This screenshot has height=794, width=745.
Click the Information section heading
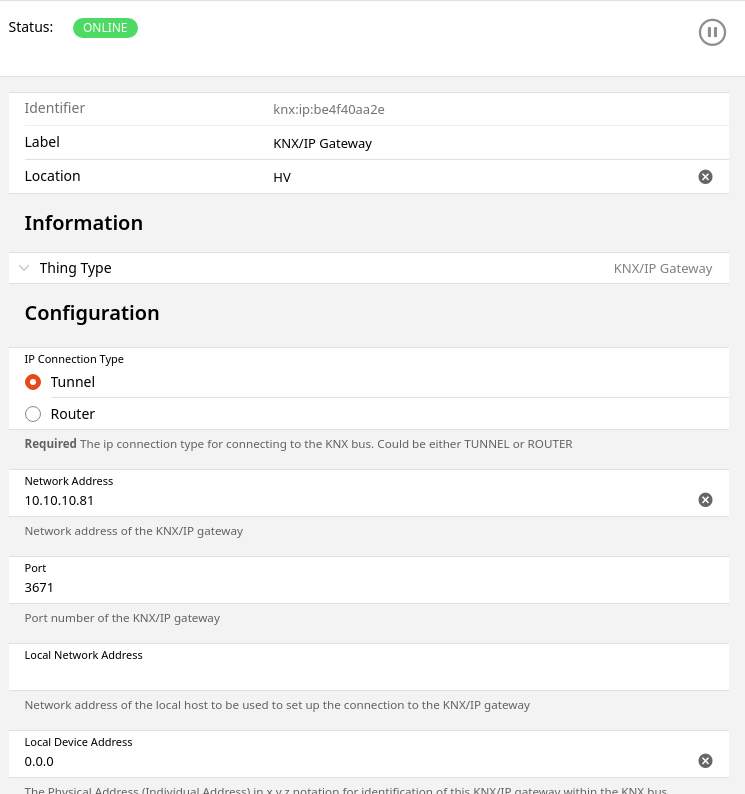83,223
